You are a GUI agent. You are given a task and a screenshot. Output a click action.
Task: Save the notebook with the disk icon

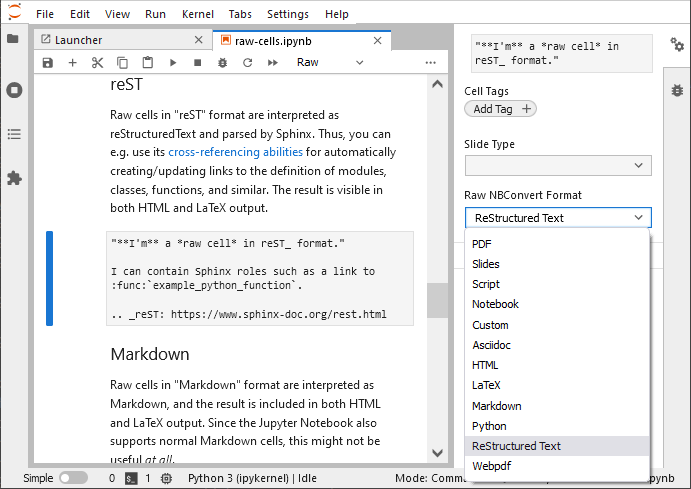pos(47,62)
